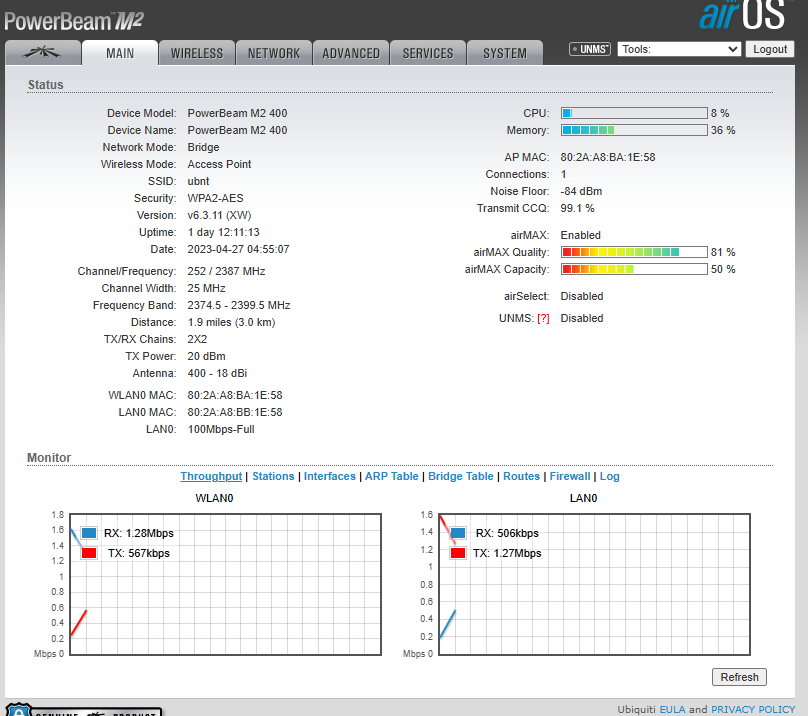
Task: Click the CPU usage bar
Action: click(634, 113)
